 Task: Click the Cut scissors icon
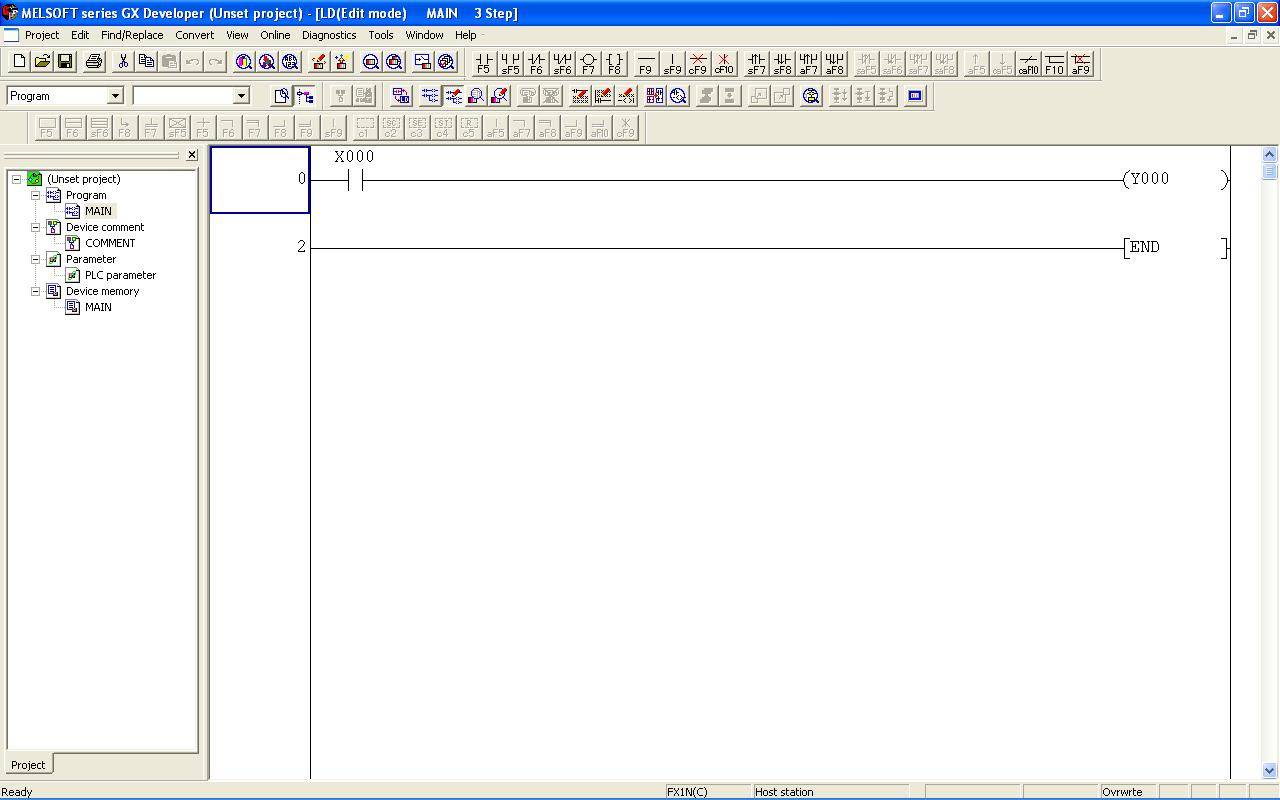coord(123,62)
